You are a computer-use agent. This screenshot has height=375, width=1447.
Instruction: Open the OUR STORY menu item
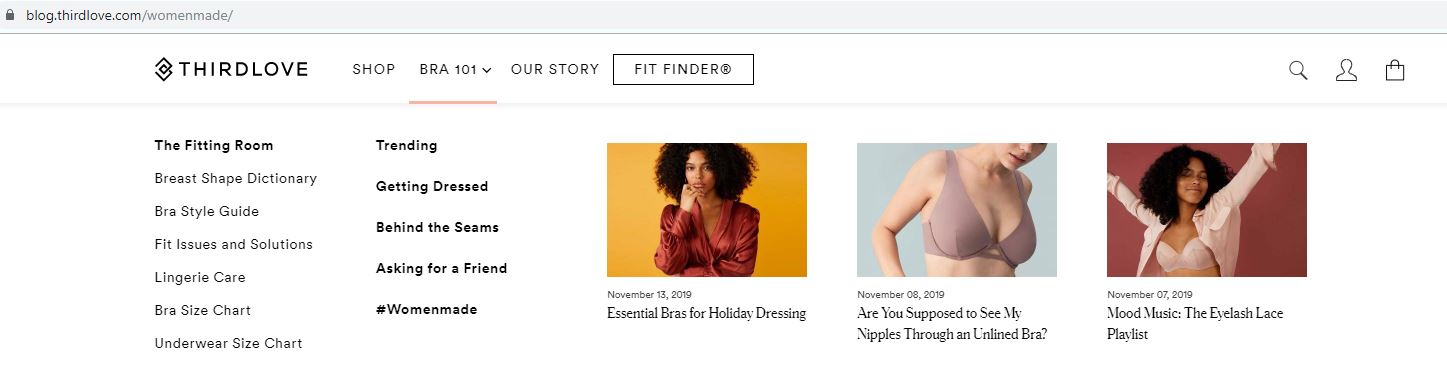555,69
